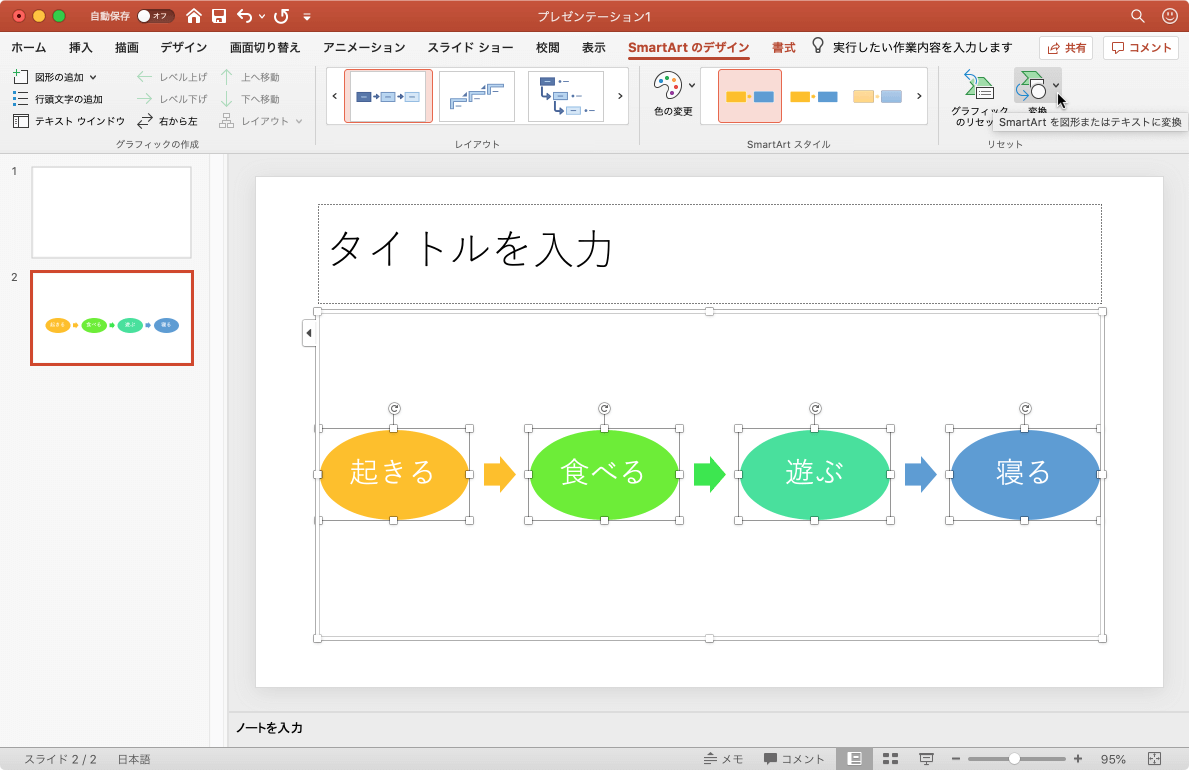Click the 変換 SmartArt convert icon
1189x770 pixels.
pyautogui.click(x=1032, y=86)
